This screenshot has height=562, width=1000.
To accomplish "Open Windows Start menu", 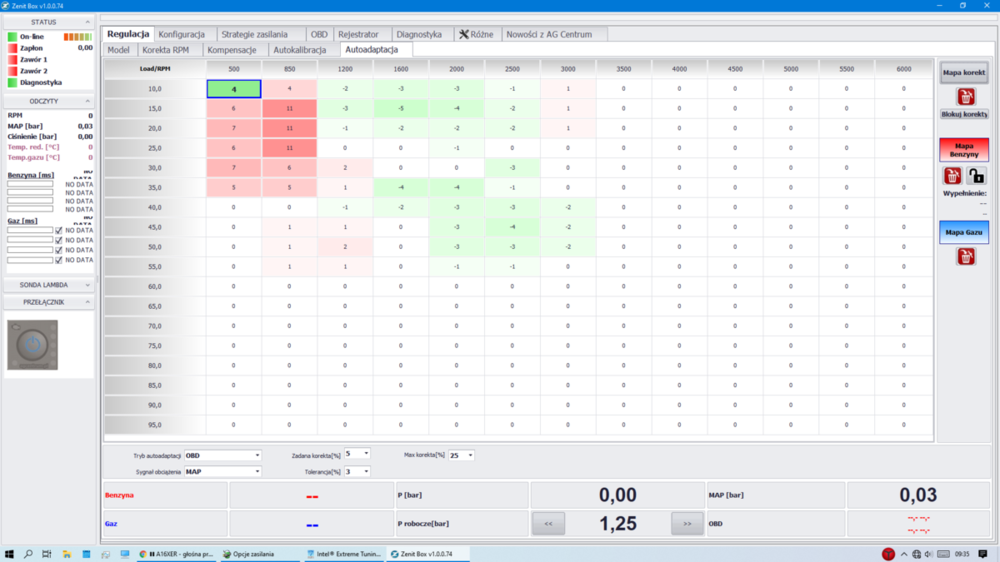I will pyautogui.click(x=9, y=554).
